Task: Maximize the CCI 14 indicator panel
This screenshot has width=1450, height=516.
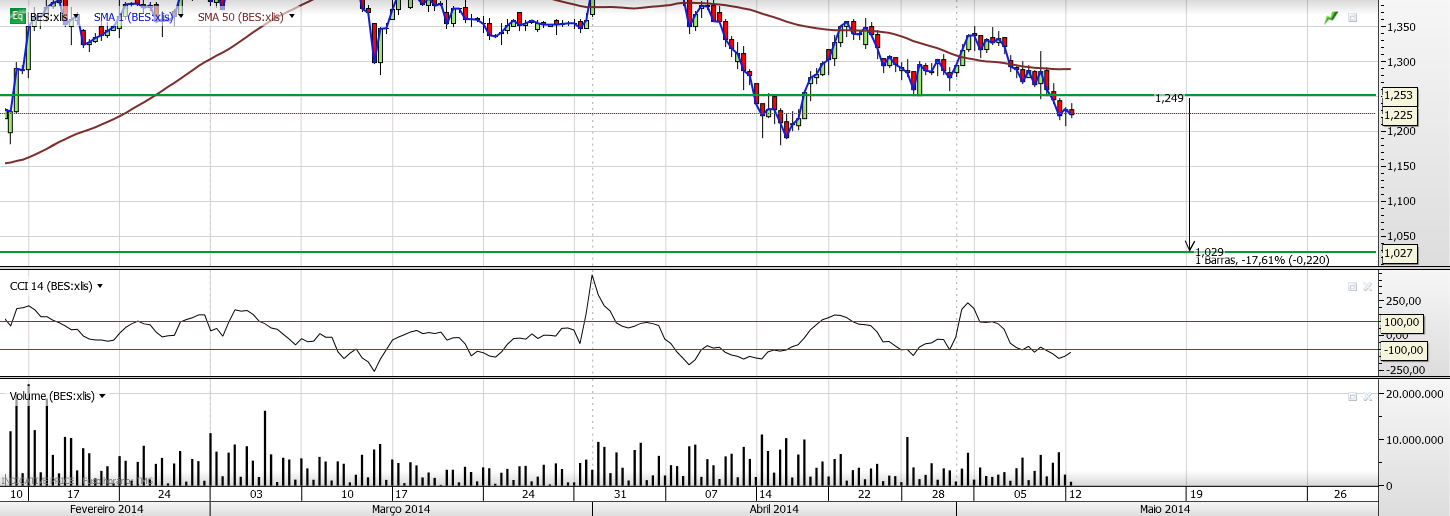Action: [1352, 286]
